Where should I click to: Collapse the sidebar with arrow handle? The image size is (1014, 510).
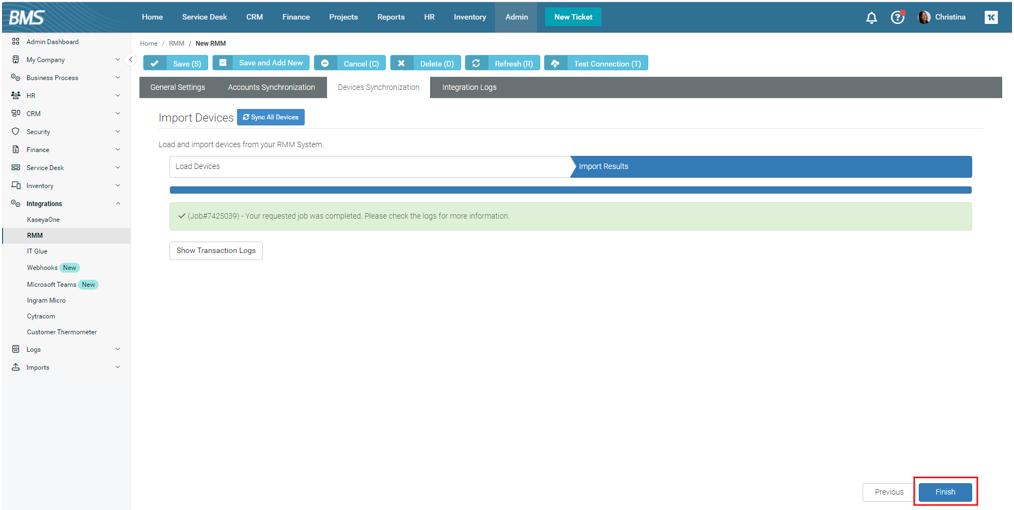tap(131, 60)
